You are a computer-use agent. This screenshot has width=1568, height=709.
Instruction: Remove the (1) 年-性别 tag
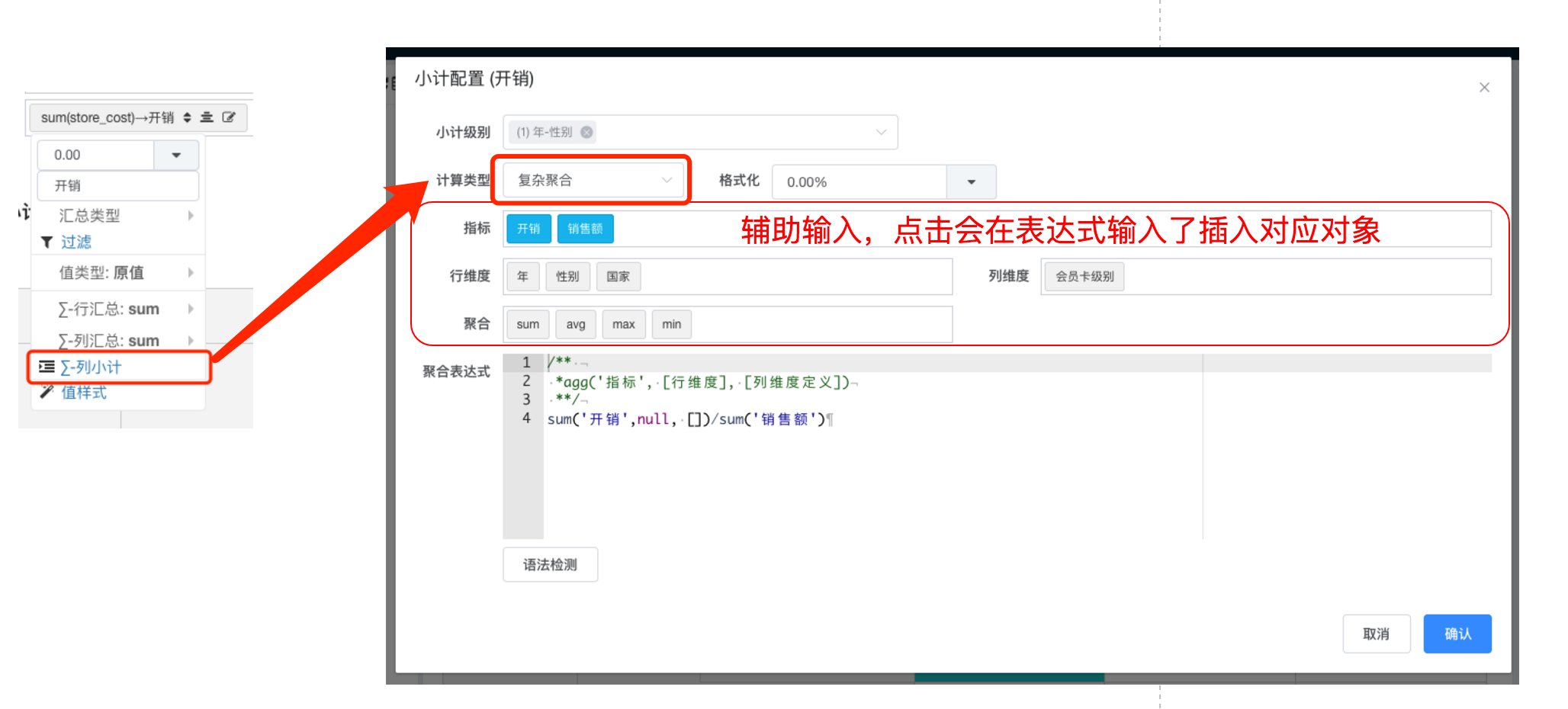pos(586,132)
